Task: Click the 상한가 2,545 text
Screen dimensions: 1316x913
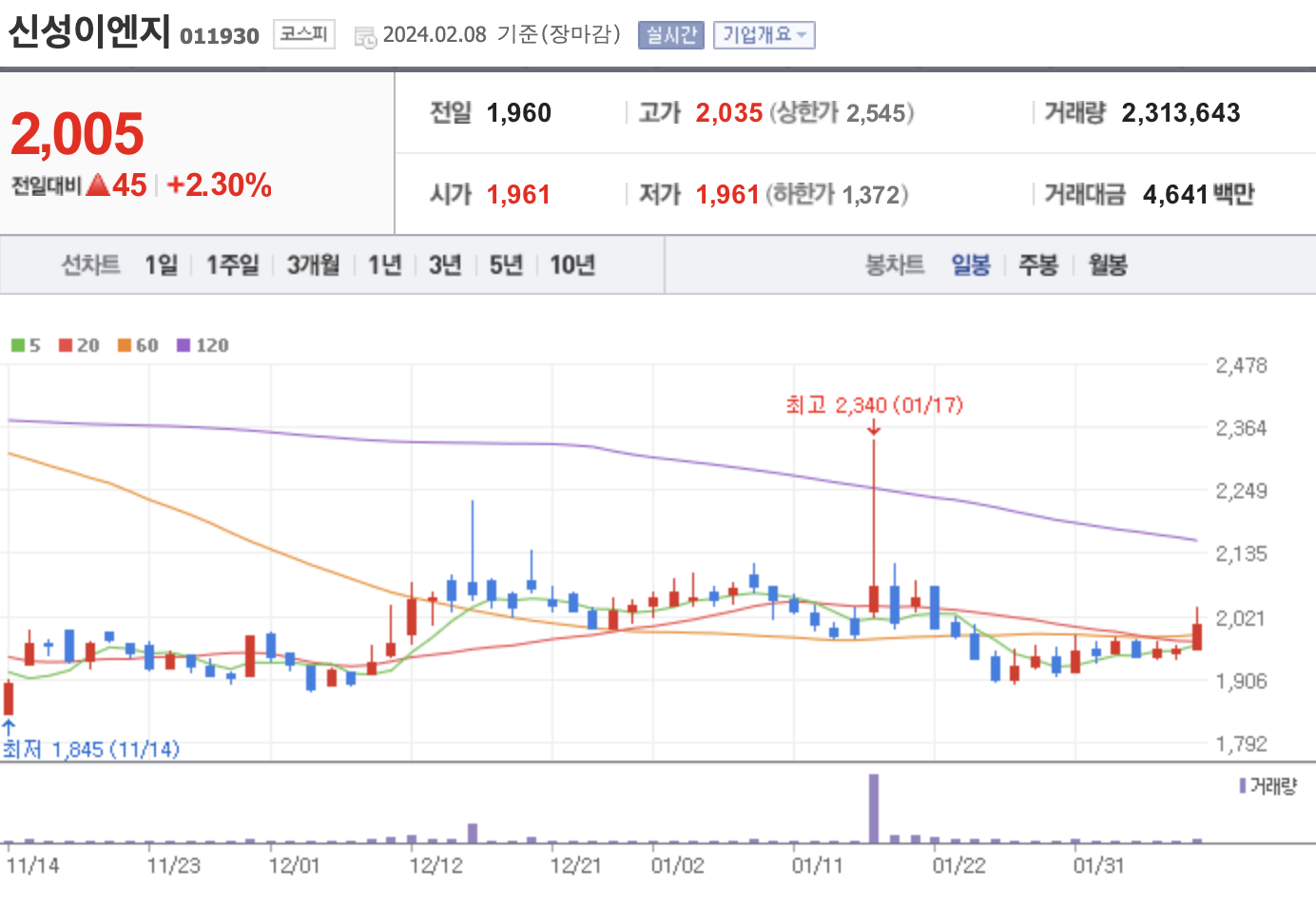Action: point(842,113)
